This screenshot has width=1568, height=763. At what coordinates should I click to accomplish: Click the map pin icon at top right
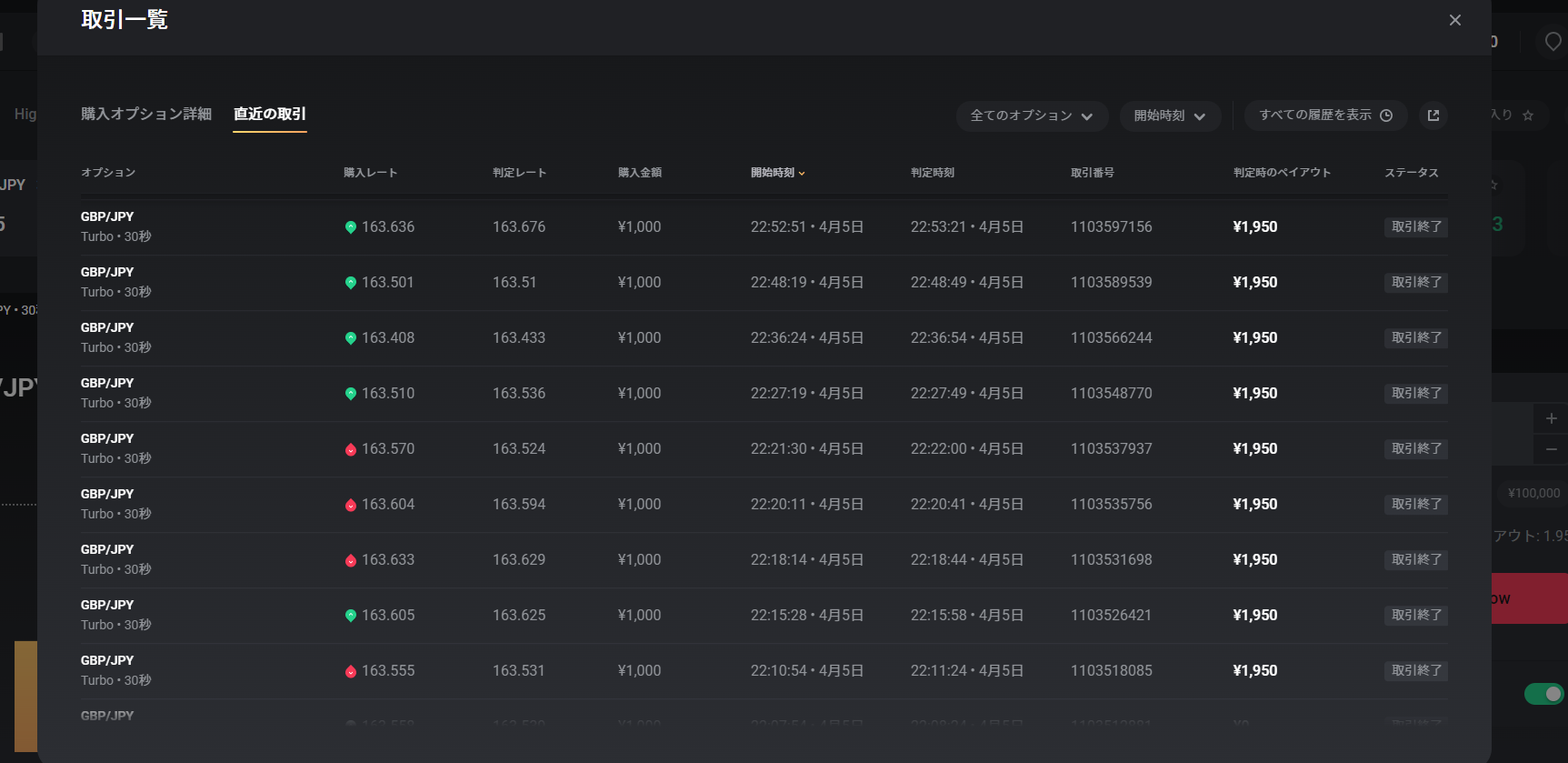(x=1553, y=41)
